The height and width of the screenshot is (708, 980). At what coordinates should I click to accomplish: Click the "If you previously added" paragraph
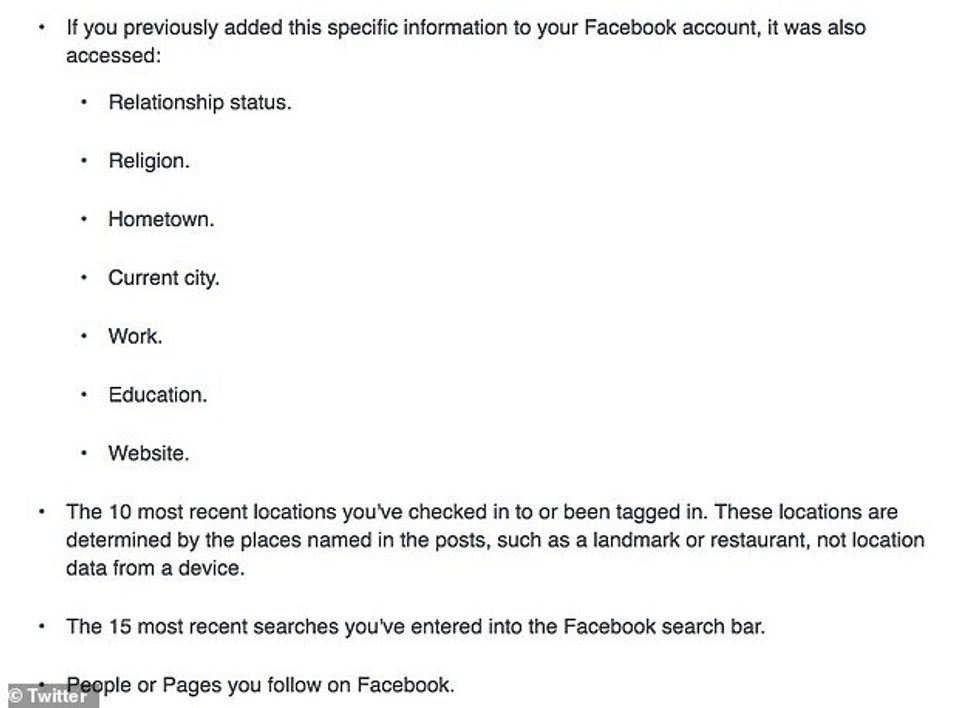(466, 40)
